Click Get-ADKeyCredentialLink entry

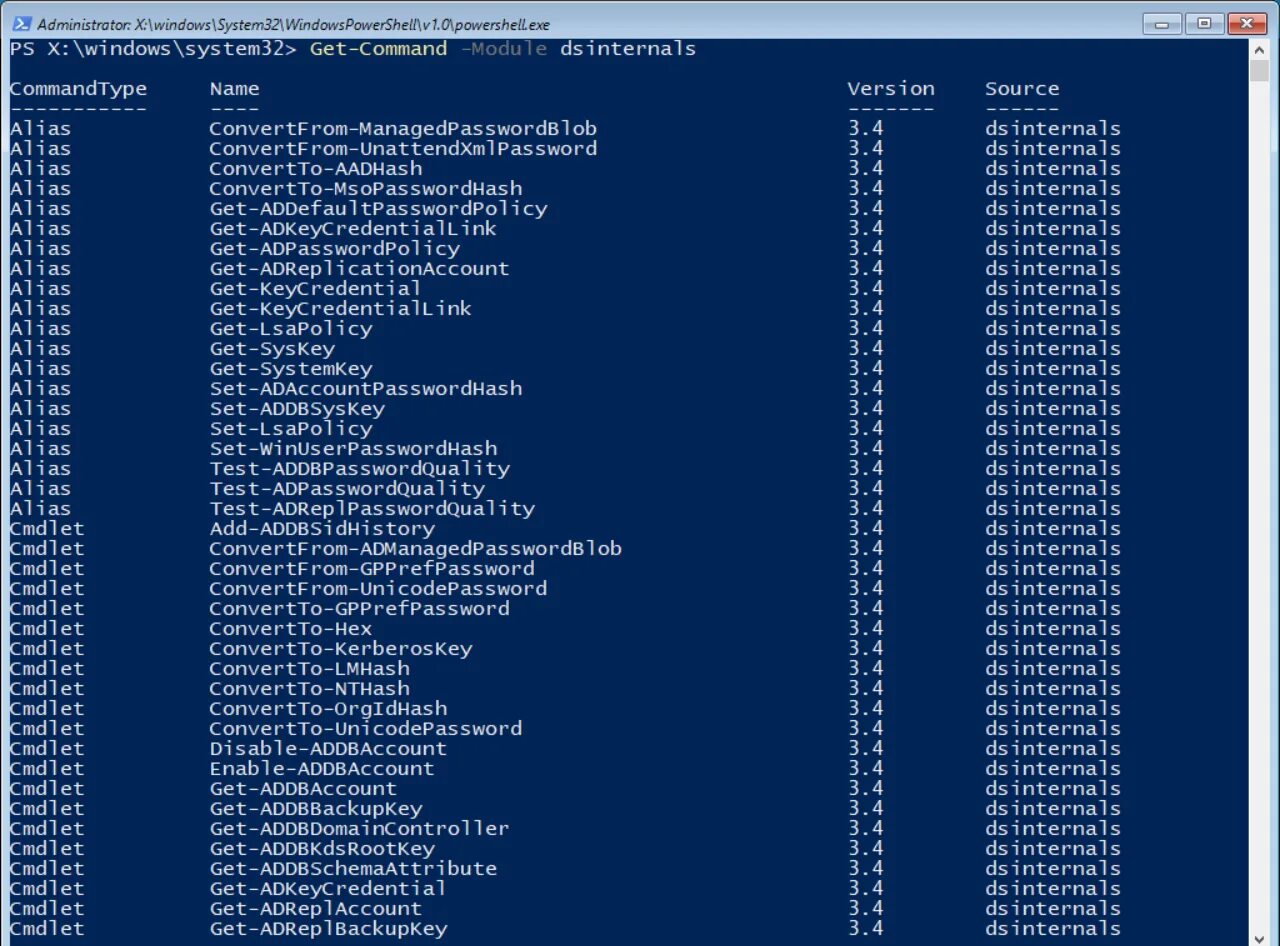coord(353,229)
